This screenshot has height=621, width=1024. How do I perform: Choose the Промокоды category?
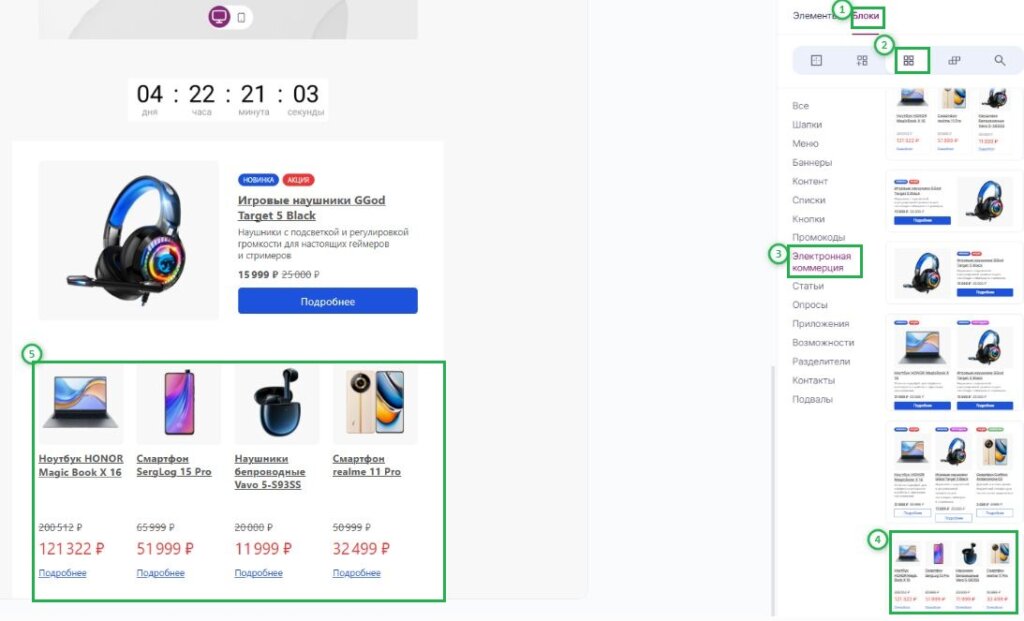point(818,238)
